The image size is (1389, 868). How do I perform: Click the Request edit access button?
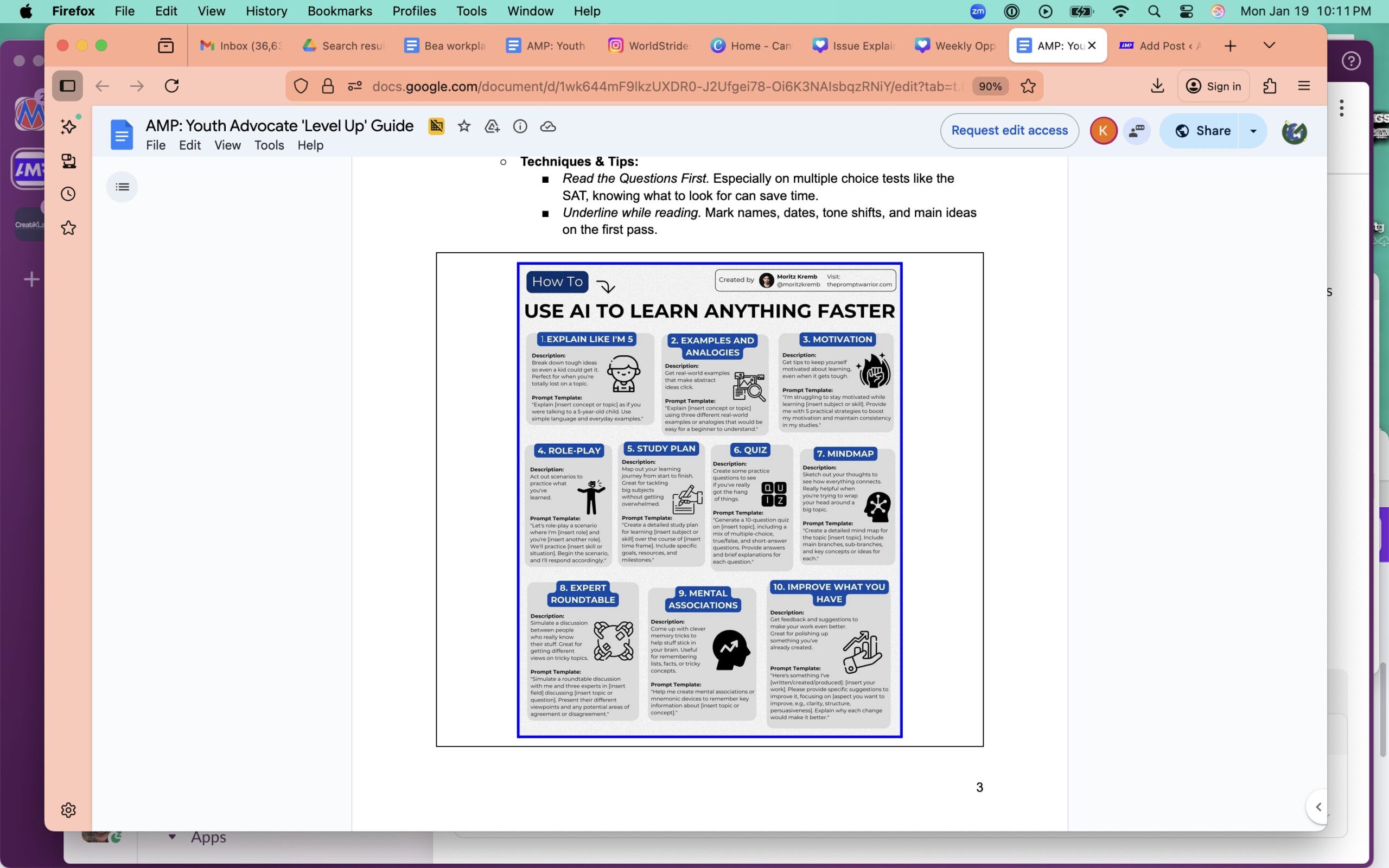(x=1009, y=131)
